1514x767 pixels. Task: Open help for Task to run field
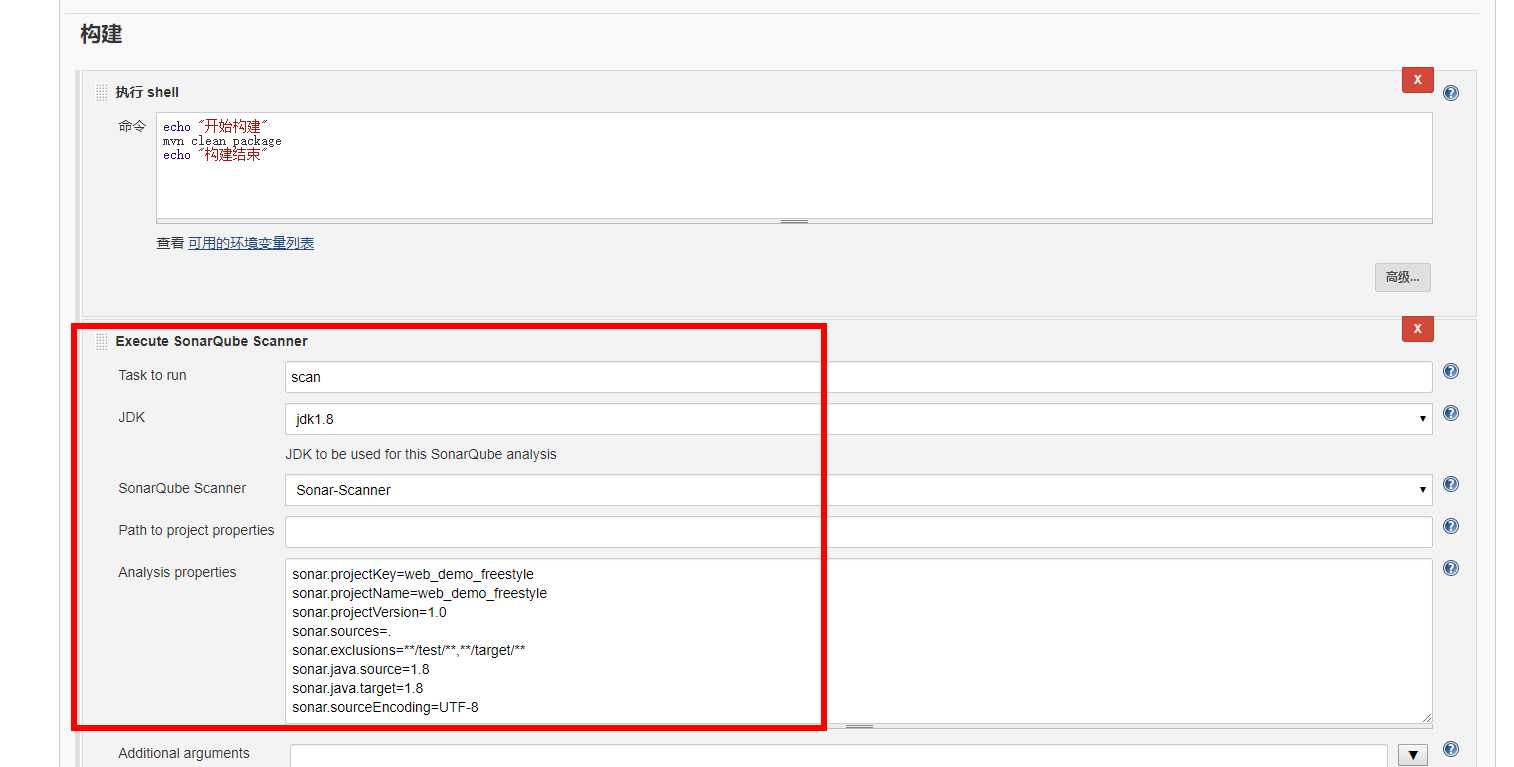(1451, 371)
